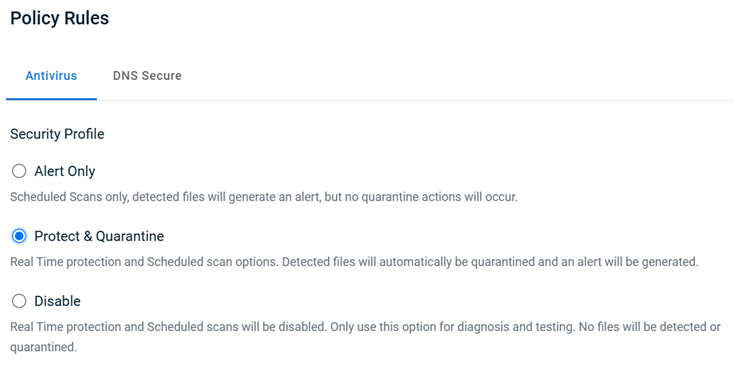Click the Security Profile section heading

[57, 134]
